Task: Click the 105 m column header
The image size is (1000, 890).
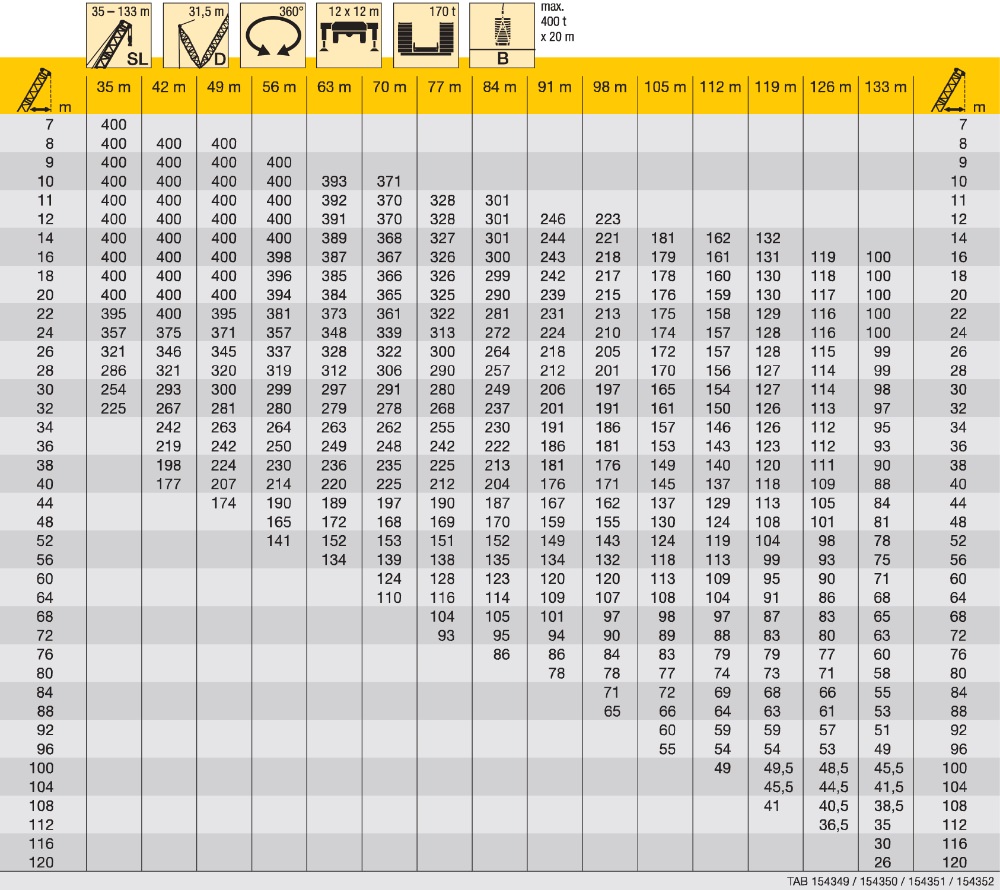Action: [x=665, y=87]
